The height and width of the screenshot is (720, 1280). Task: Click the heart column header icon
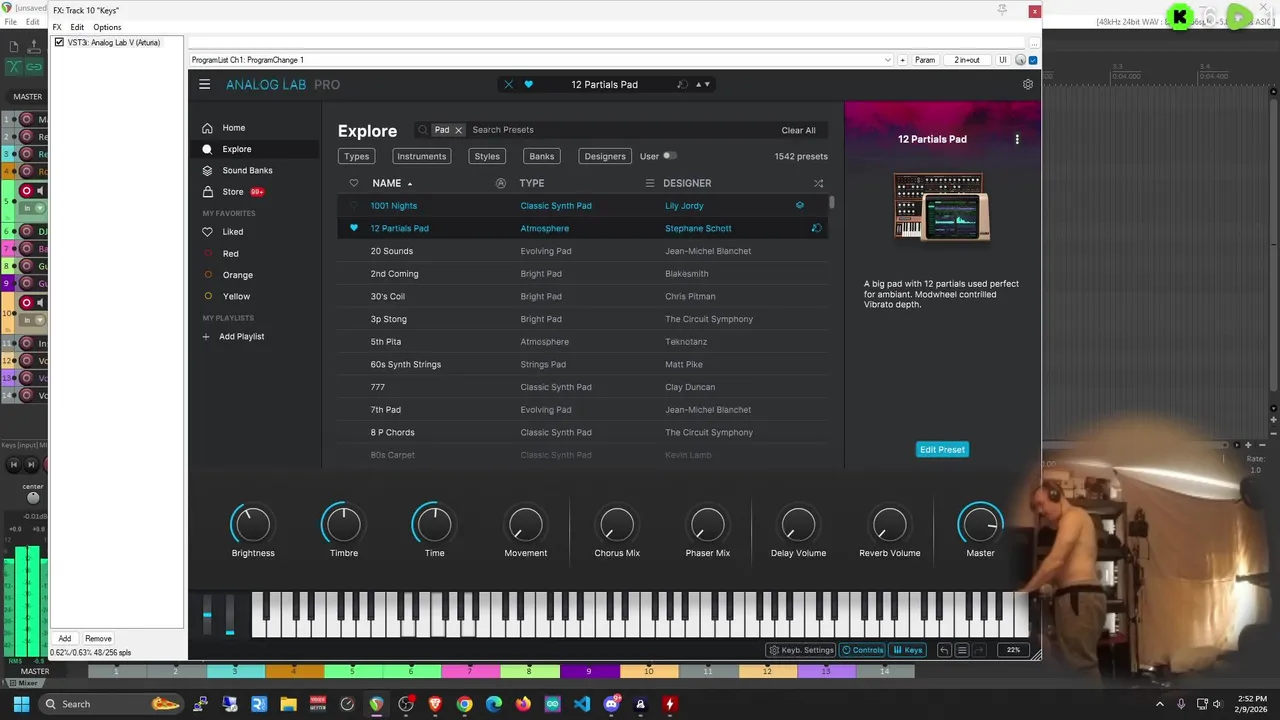coord(353,184)
